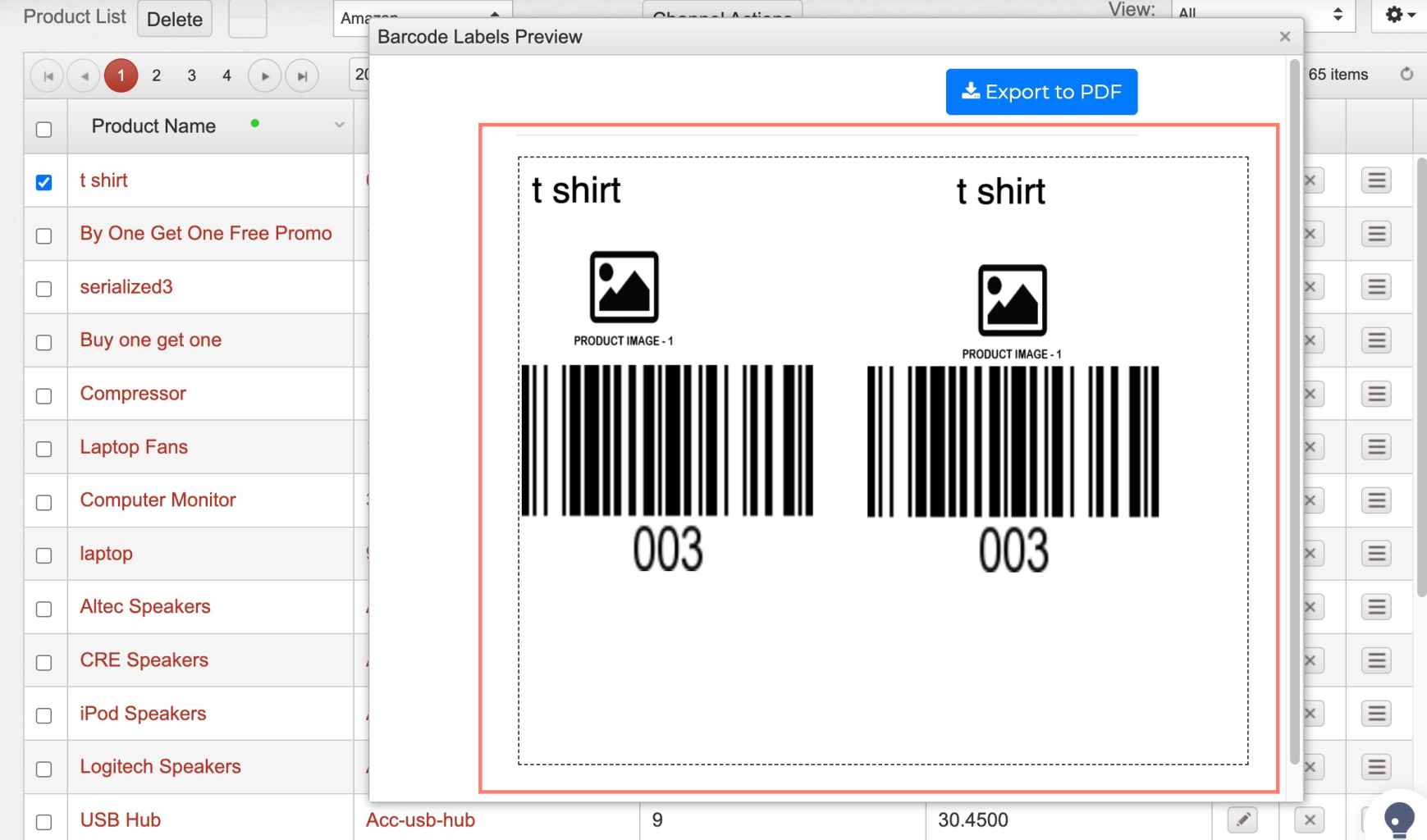Click the Delete button

coord(175,19)
